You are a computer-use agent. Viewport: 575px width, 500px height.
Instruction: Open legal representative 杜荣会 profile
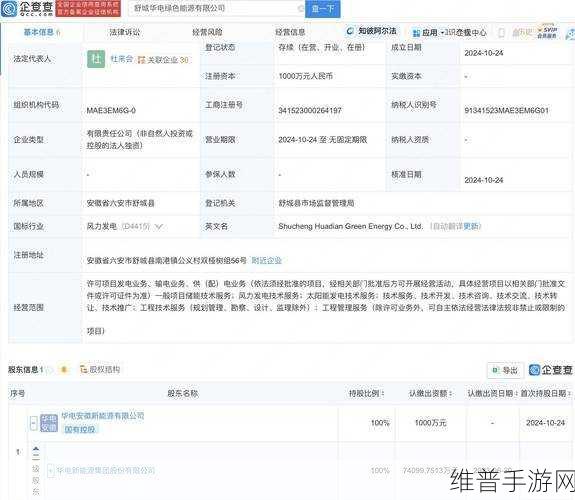pos(122,59)
